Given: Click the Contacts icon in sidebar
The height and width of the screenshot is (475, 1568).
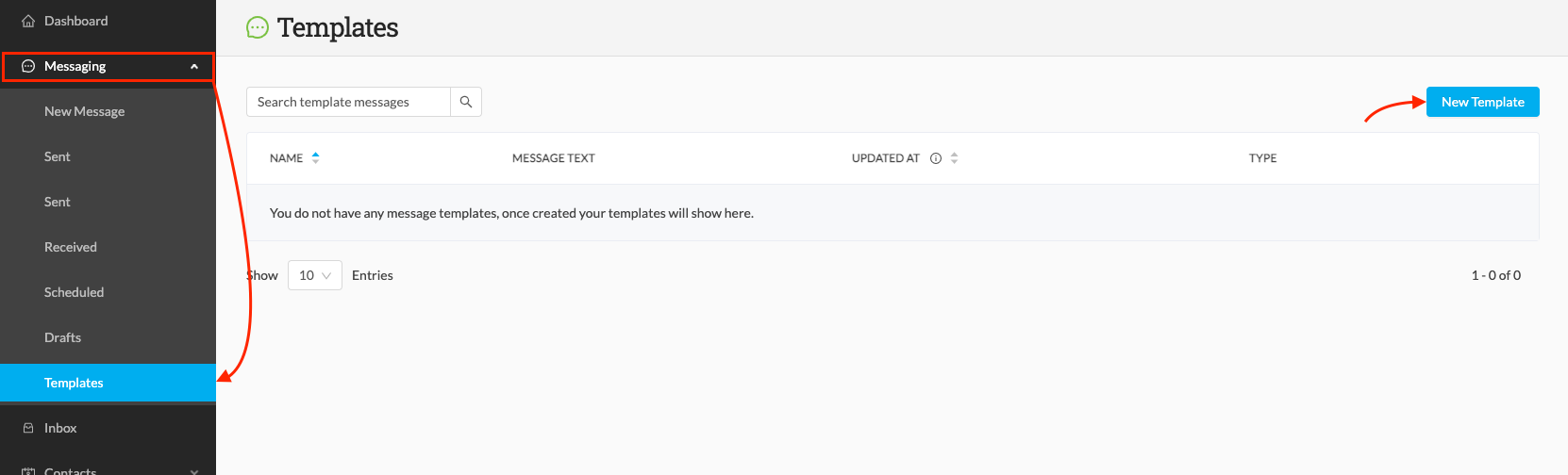Looking at the screenshot, I should 28,471.
